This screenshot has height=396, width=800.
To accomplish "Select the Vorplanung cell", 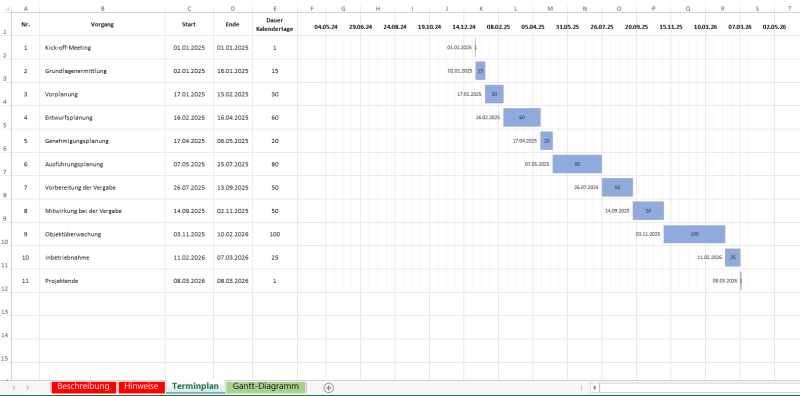I will 103,94.
